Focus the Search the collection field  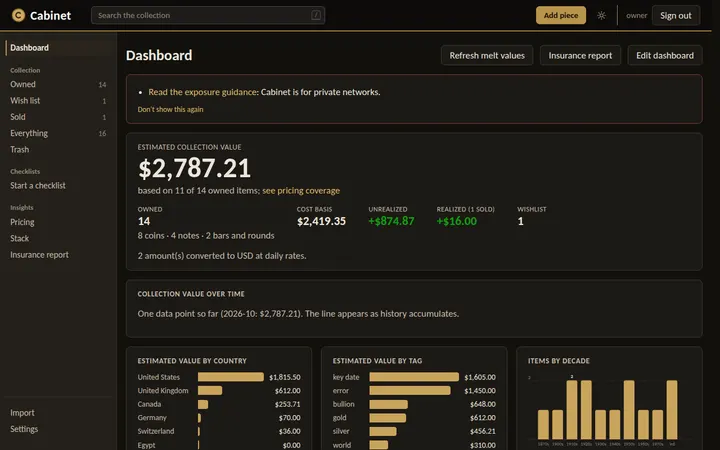tap(208, 15)
